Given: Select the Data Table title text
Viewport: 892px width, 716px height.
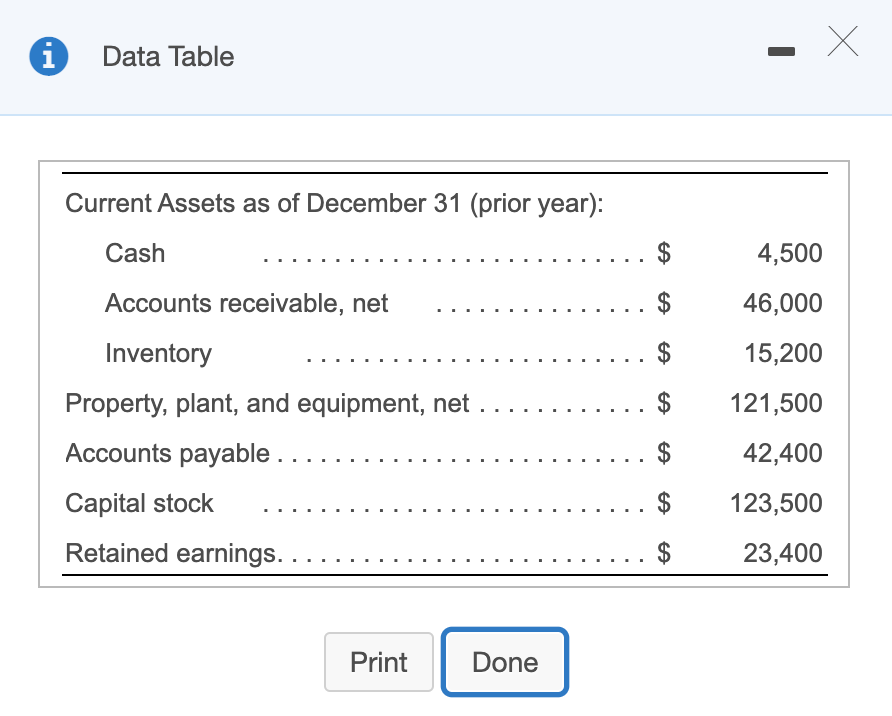Looking at the screenshot, I should click(x=168, y=57).
